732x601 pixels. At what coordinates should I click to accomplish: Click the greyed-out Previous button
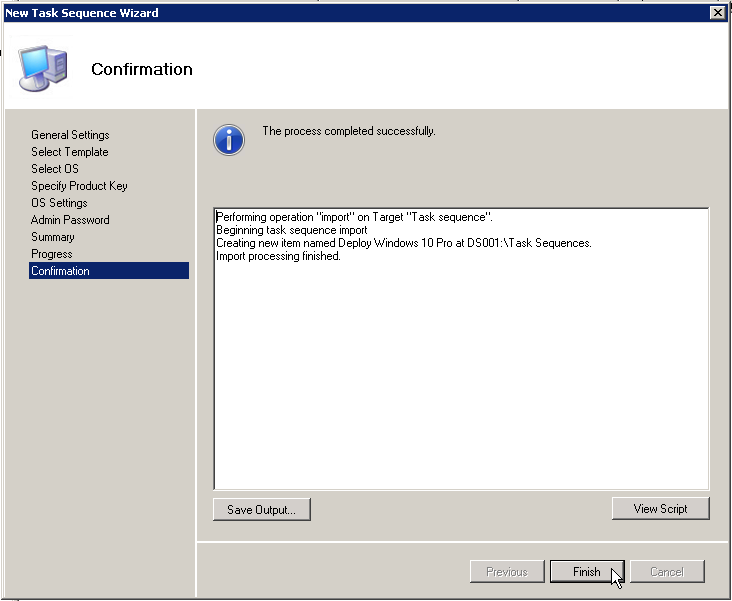[506, 572]
